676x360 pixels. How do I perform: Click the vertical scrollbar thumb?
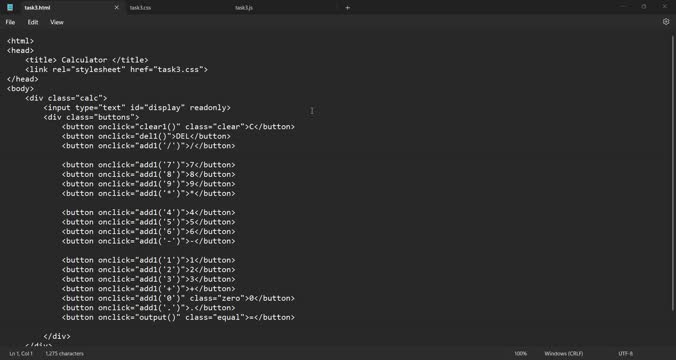[673, 172]
